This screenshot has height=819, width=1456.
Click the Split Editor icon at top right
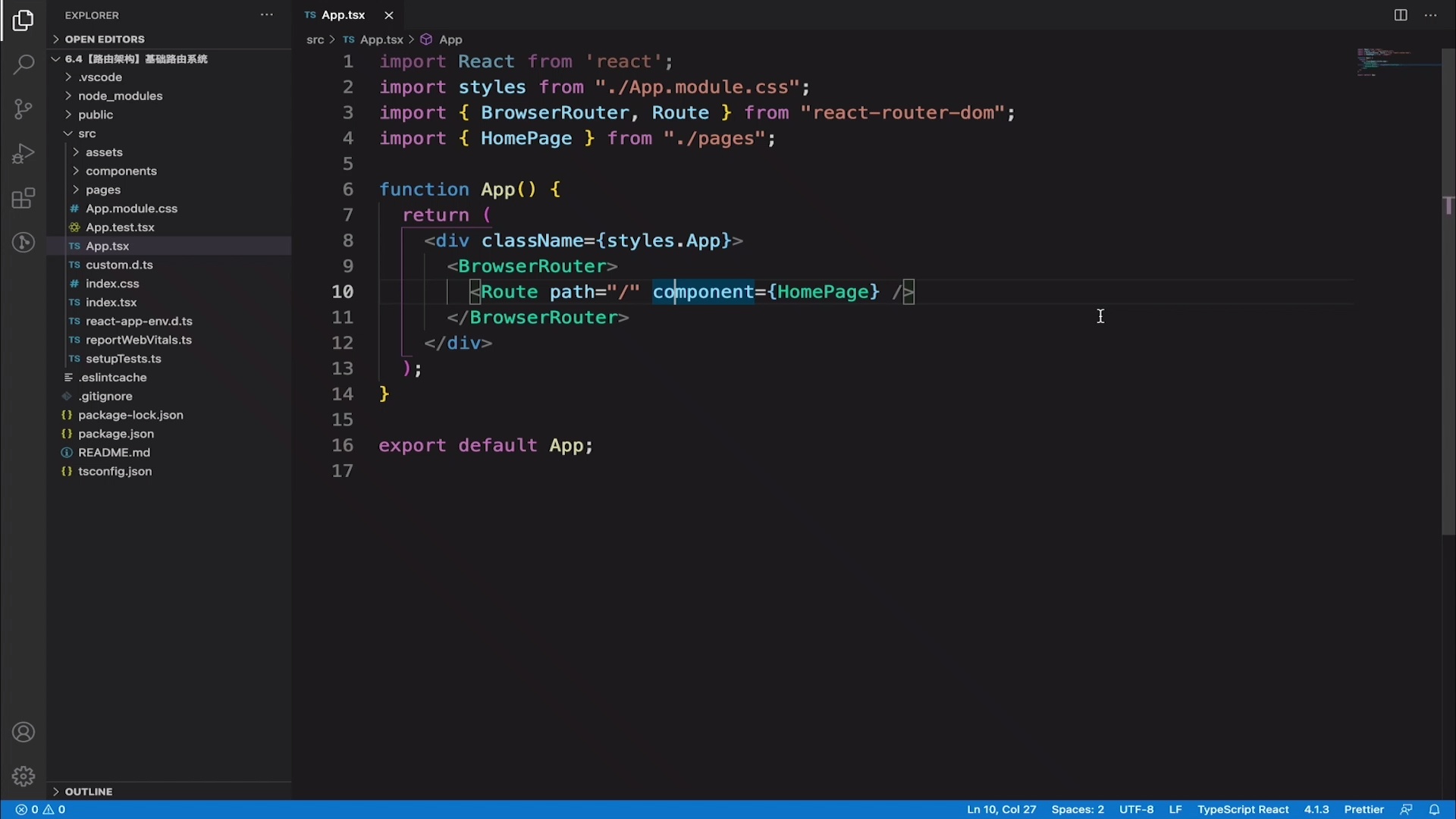pos(1399,14)
